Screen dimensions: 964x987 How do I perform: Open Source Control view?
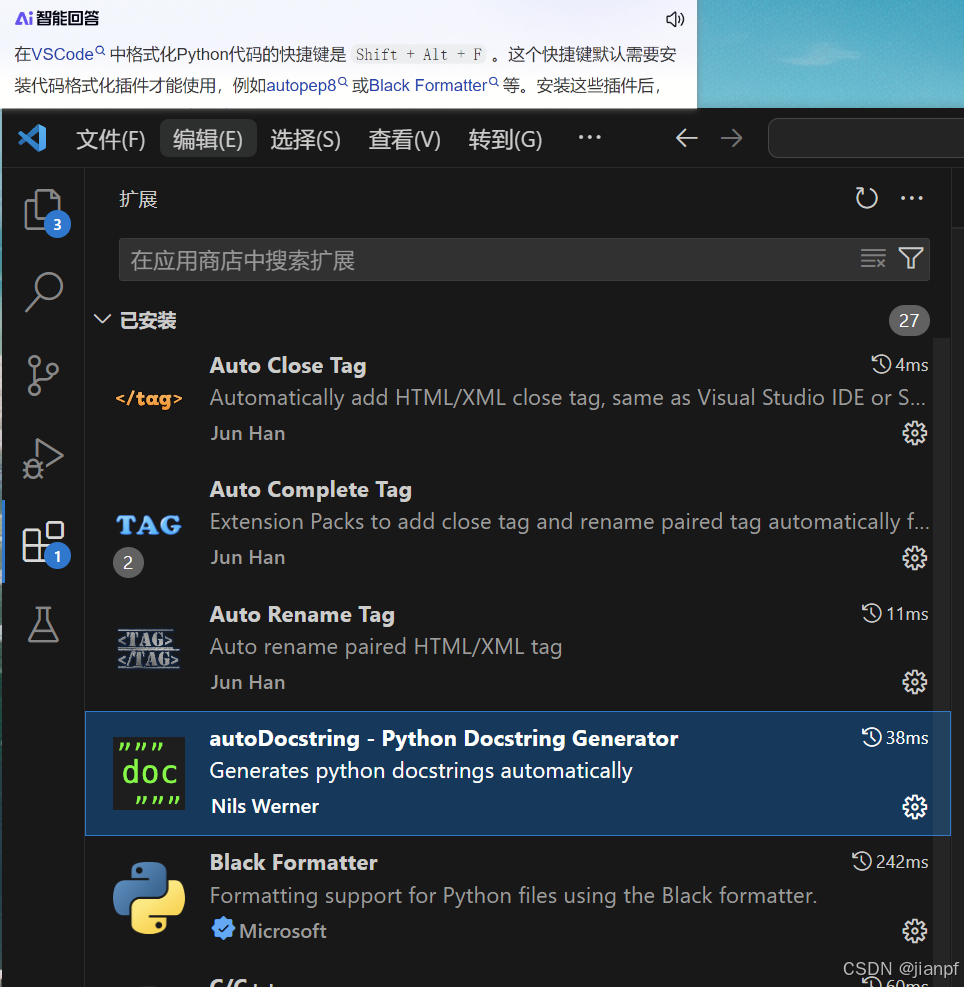click(43, 375)
